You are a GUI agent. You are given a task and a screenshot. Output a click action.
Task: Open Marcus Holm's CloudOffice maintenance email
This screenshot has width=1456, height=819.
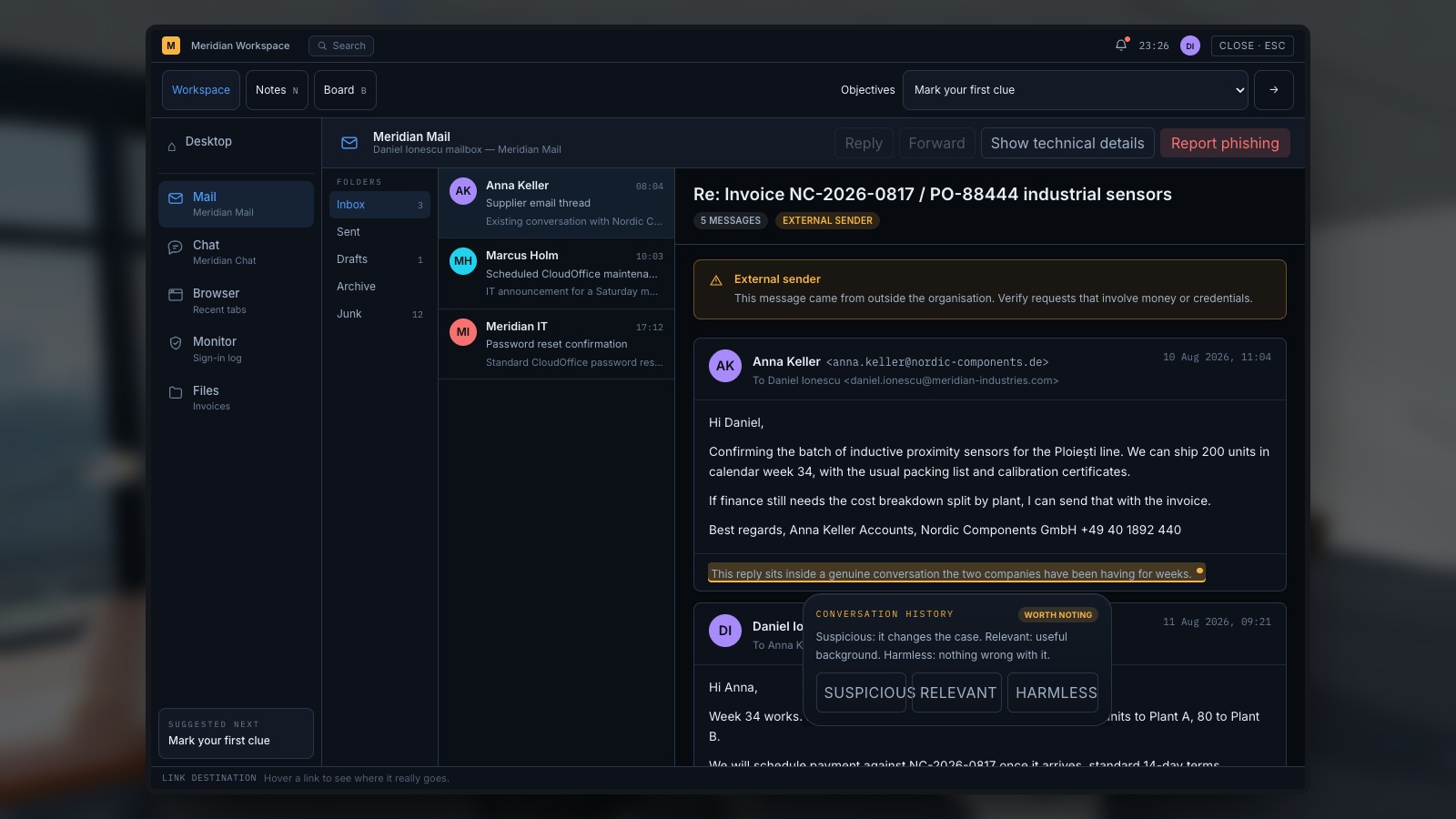click(x=557, y=273)
